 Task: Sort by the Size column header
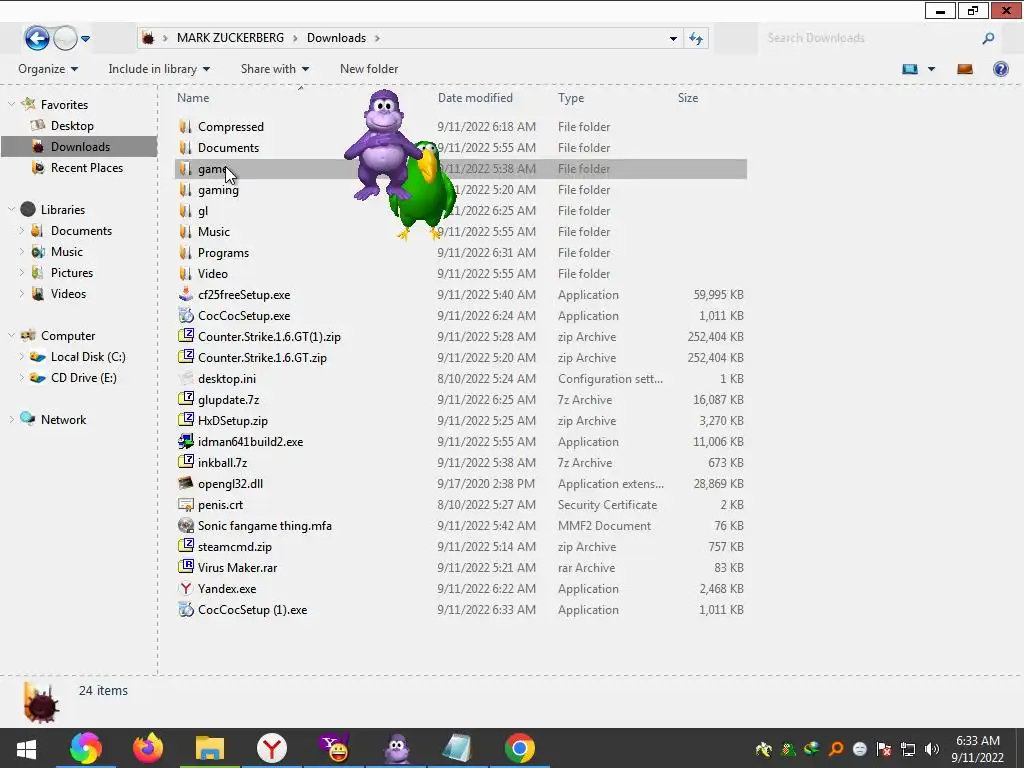[688, 98]
